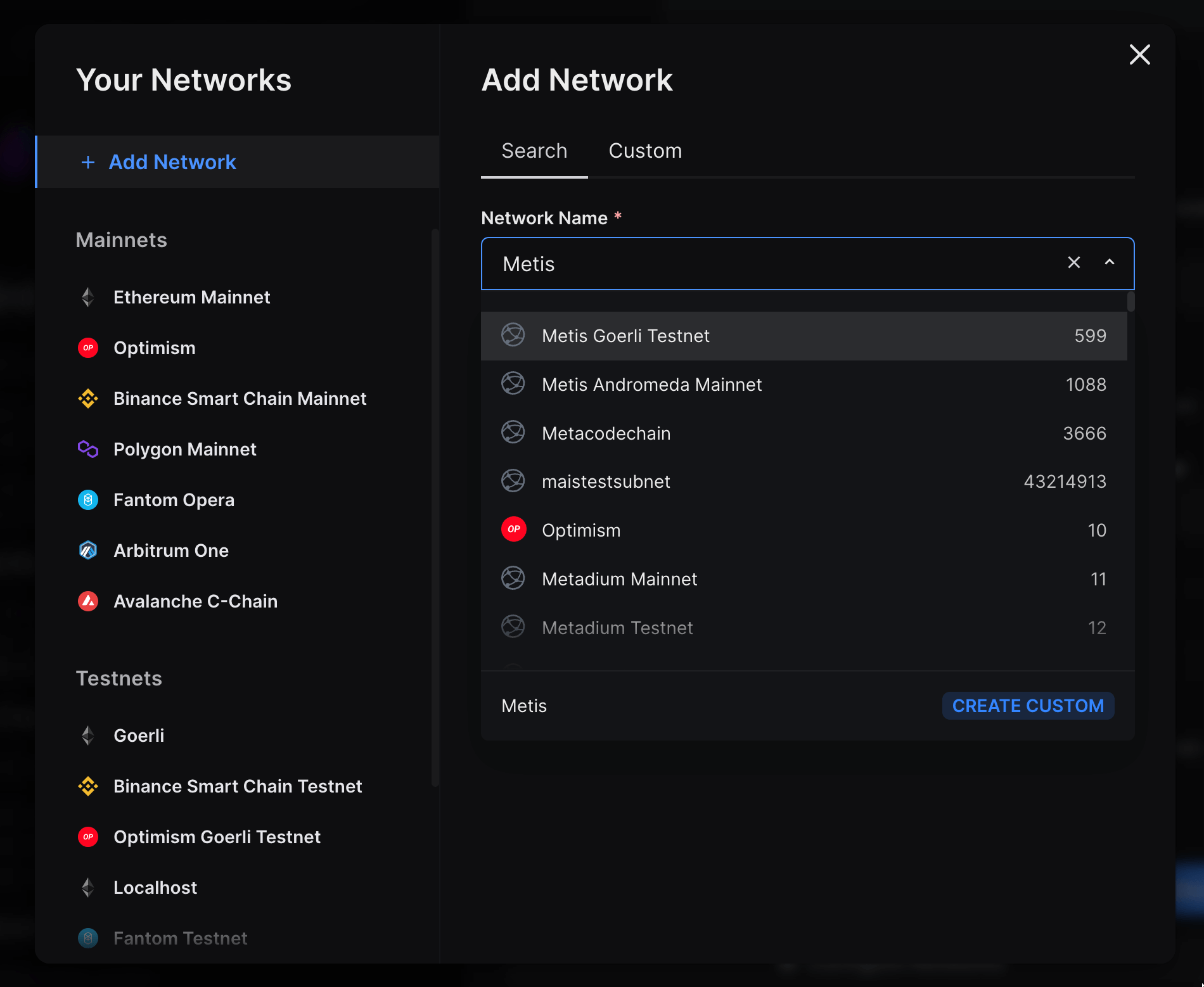
Task: Click the Polygon Mainnet purple icon
Action: (88, 449)
